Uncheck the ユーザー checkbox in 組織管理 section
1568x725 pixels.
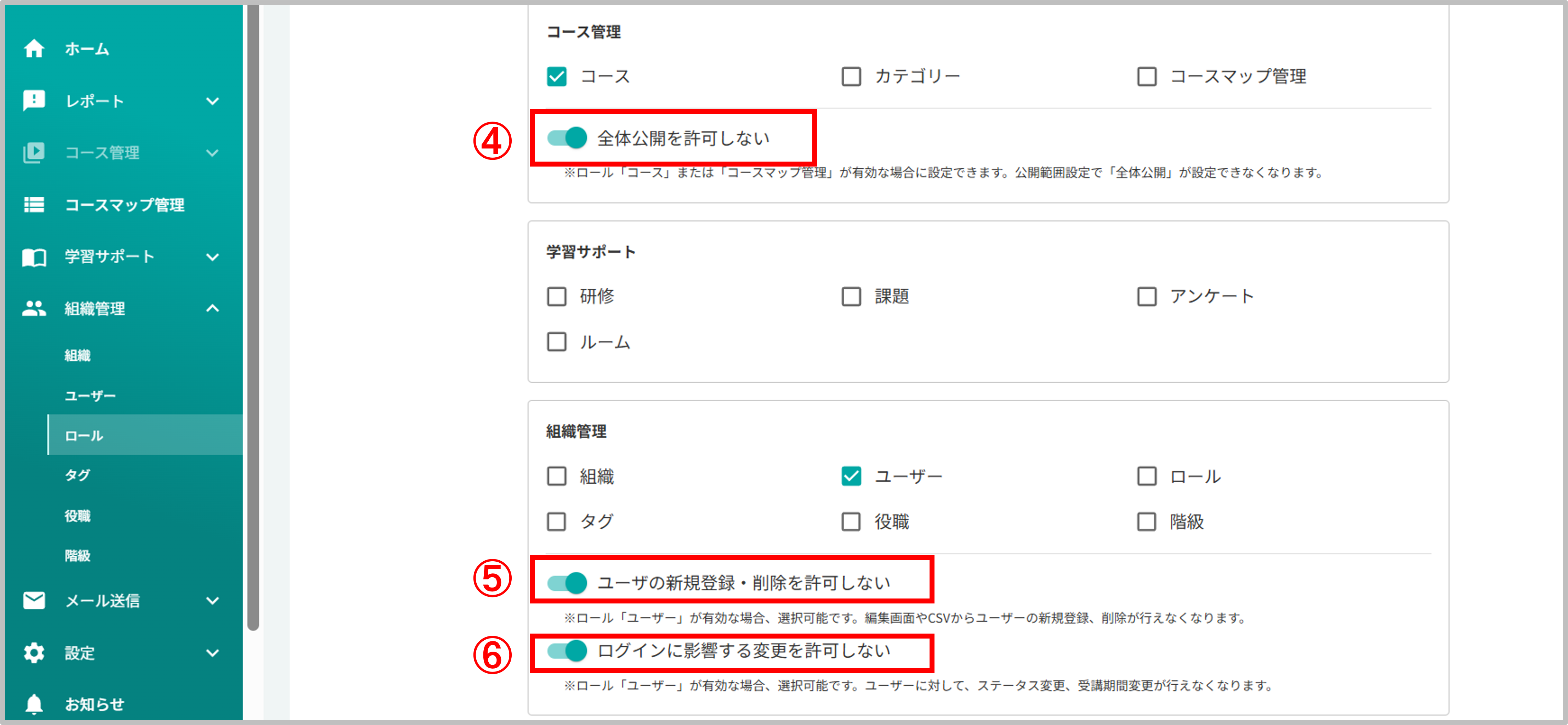pos(851,476)
